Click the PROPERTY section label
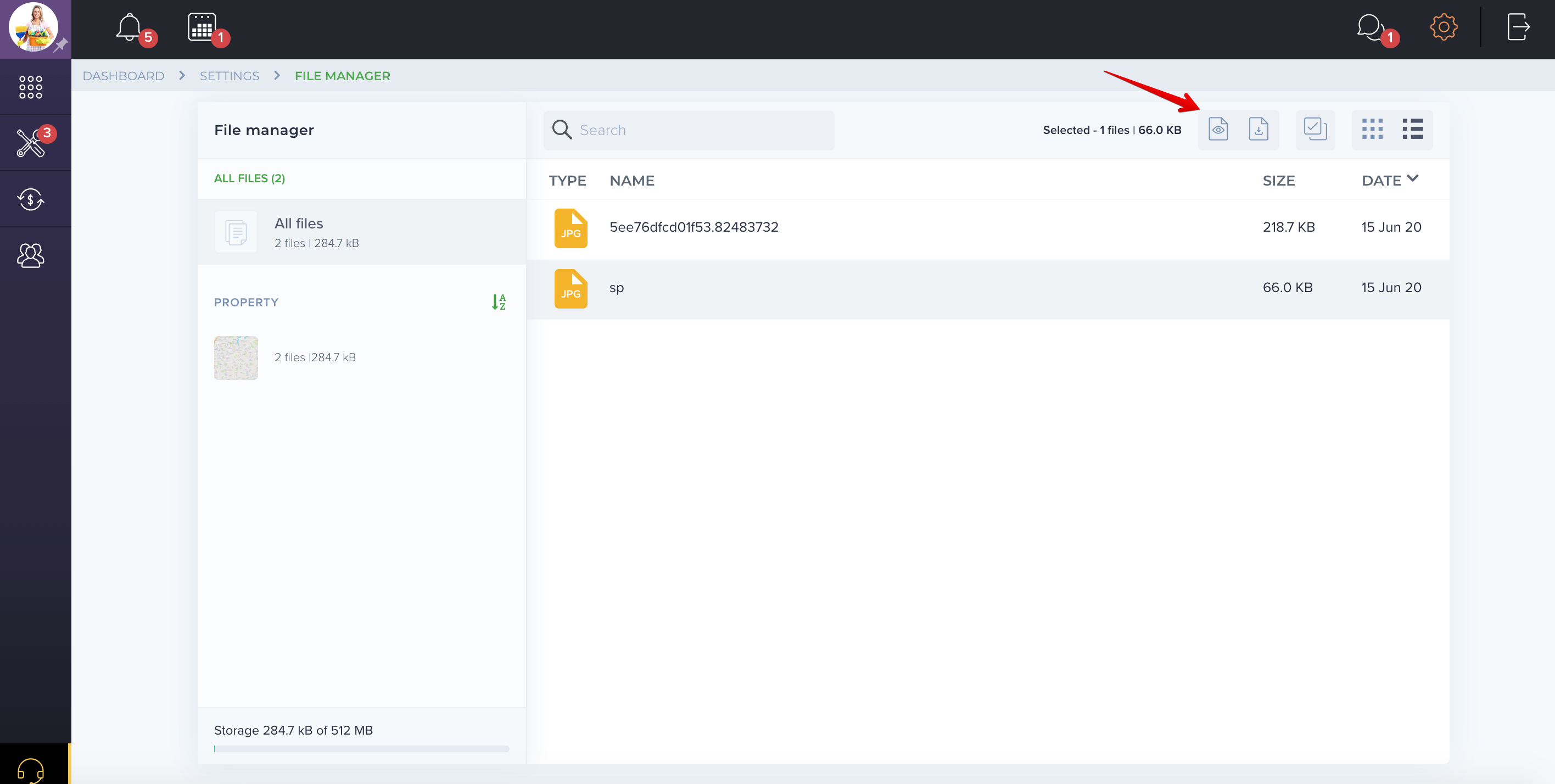The image size is (1555, 784). [247, 303]
